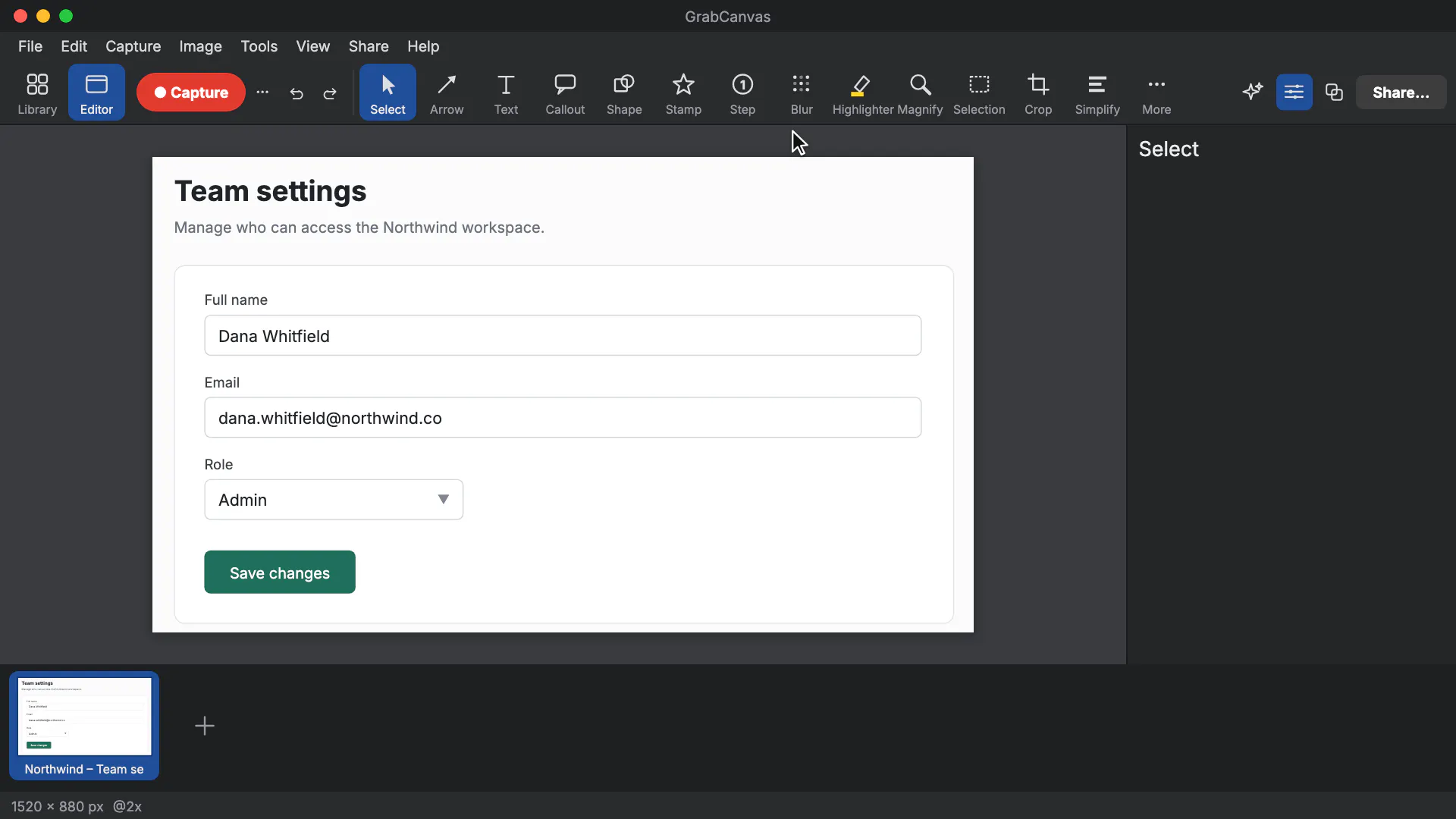1456x819 pixels.
Task: Click the red Capture button
Action: (191, 92)
